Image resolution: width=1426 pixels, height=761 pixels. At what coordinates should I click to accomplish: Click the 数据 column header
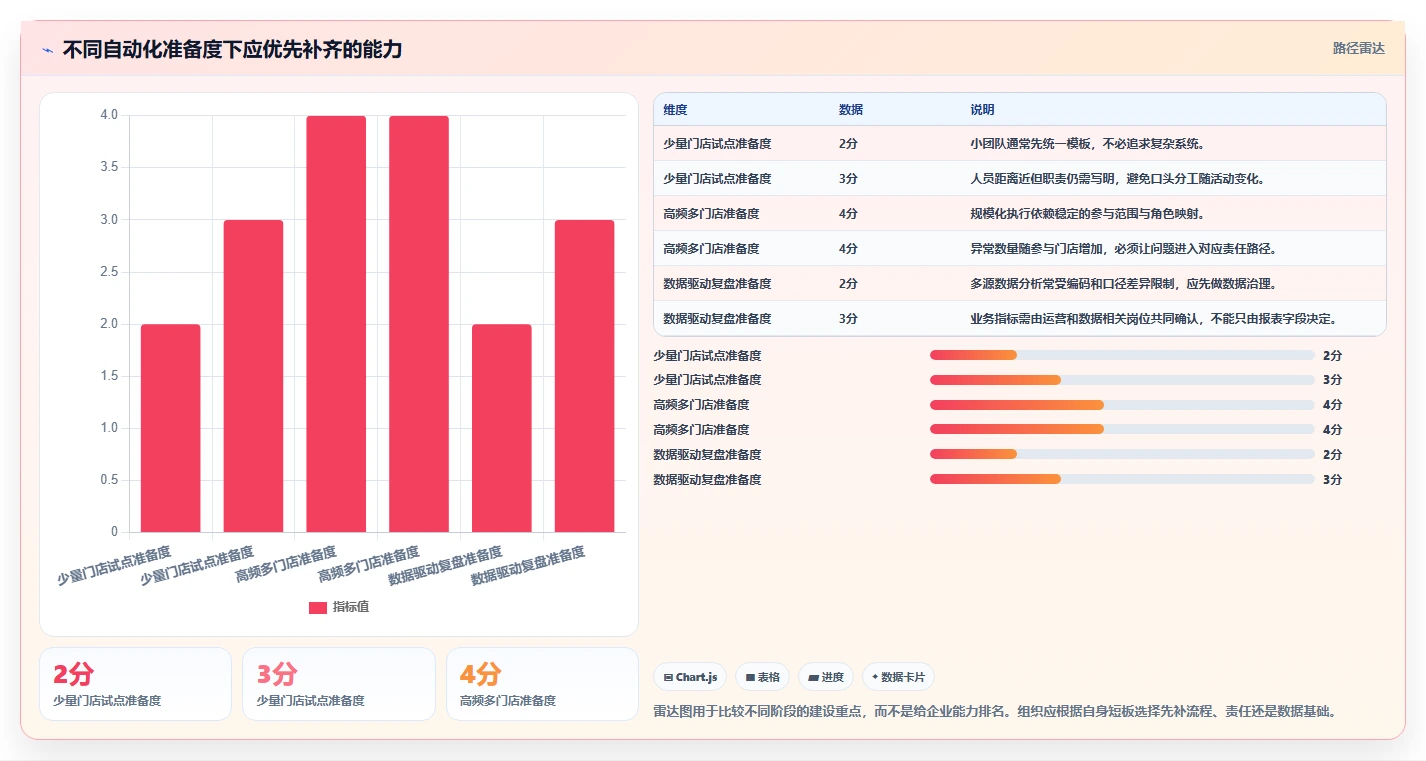851,110
